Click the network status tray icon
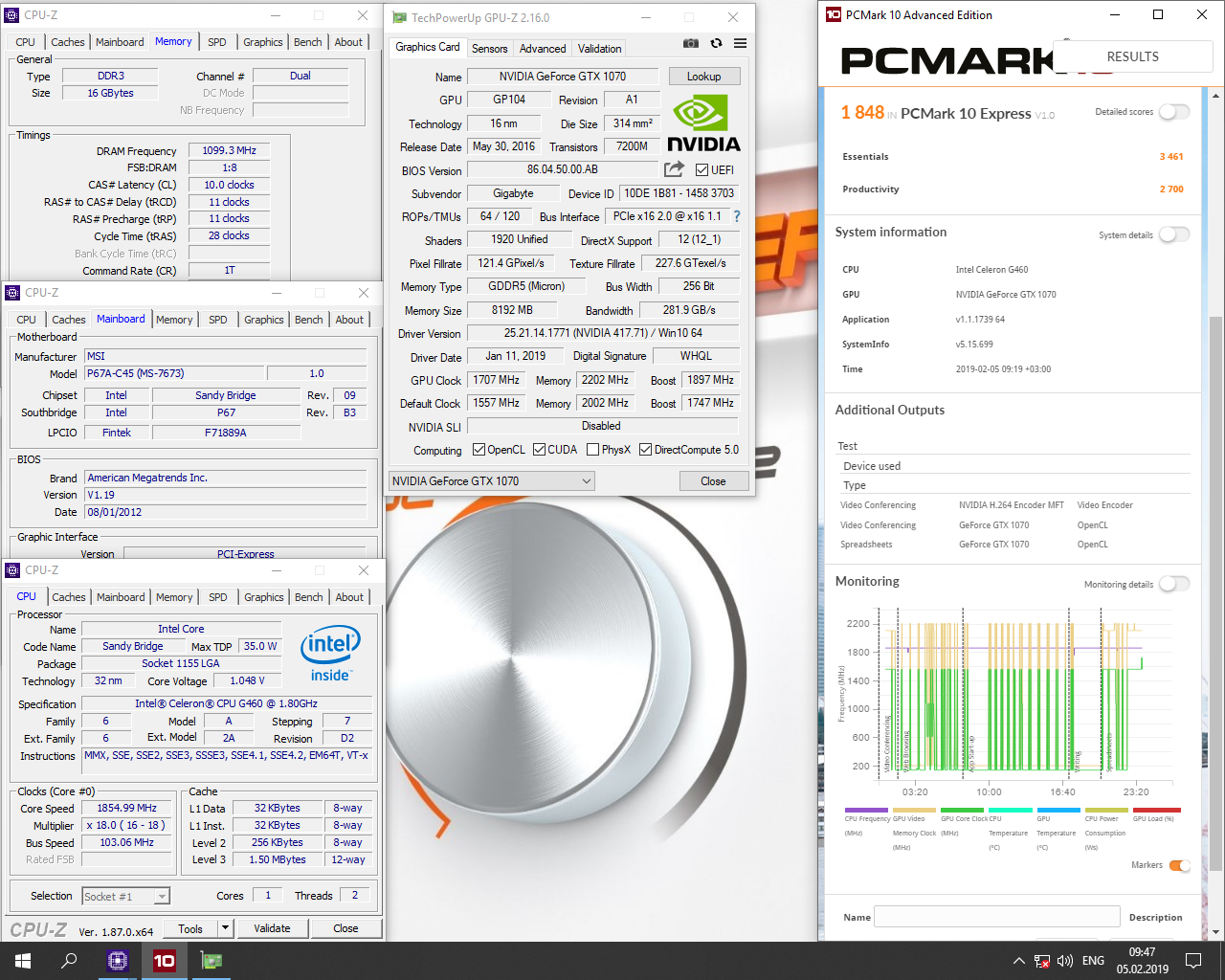The height and width of the screenshot is (980, 1225). tap(1042, 961)
